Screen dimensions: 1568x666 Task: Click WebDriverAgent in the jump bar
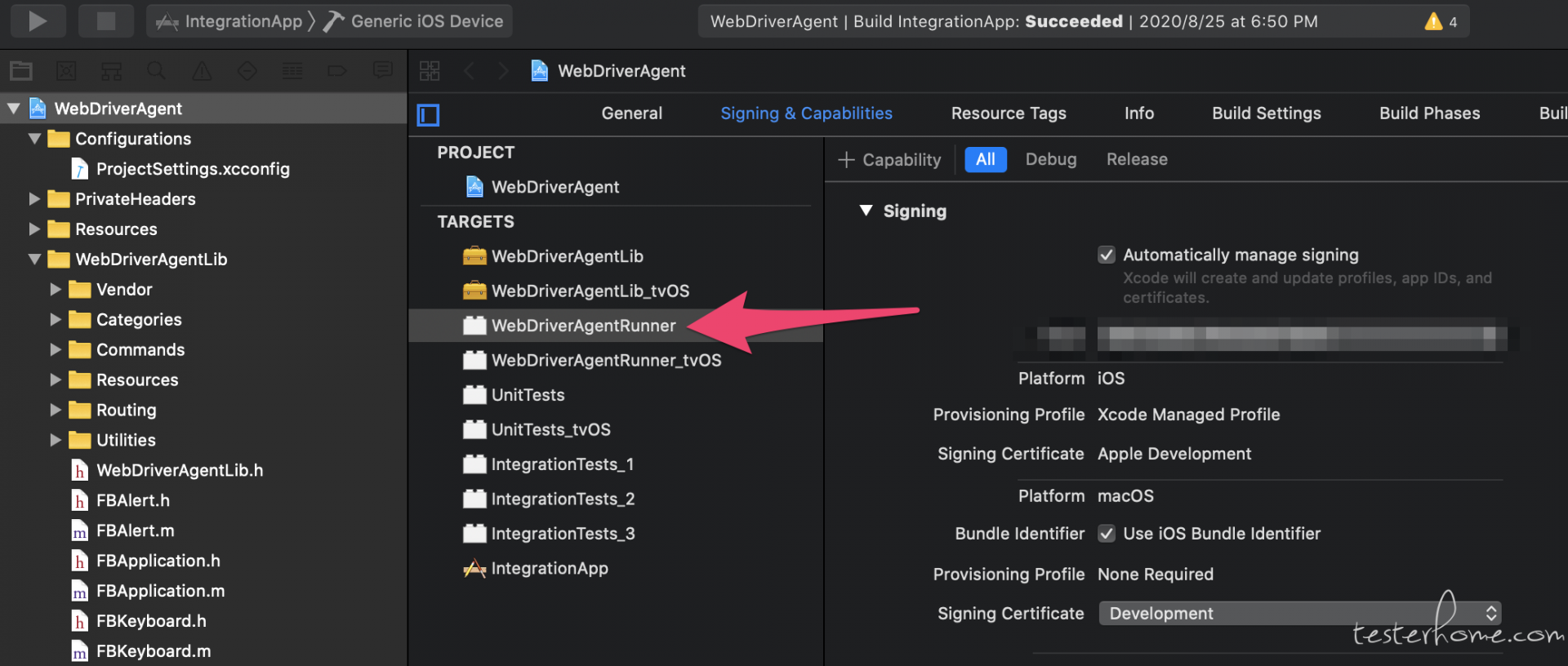pos(608,71)
